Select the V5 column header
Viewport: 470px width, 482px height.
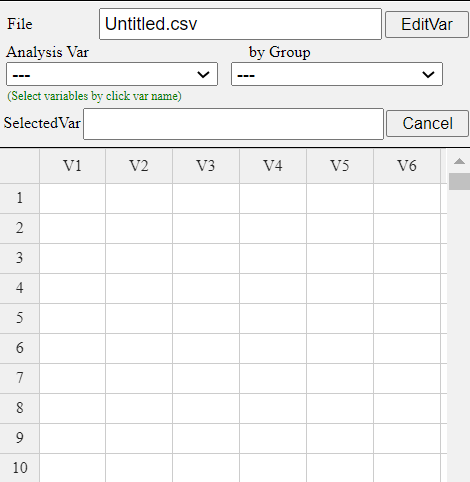pyautogui.click(x=340, y=166)
